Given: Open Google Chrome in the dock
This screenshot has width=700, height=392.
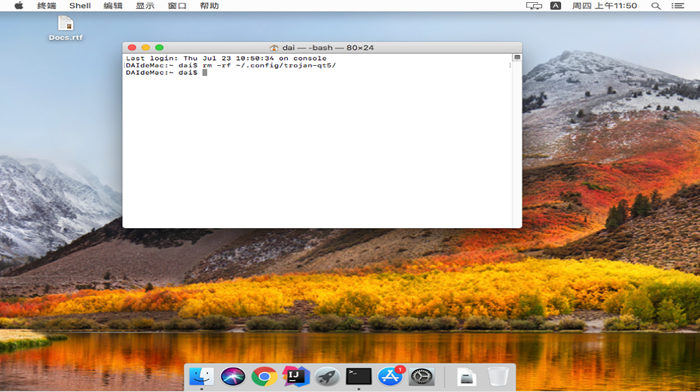Looking at the screenshot, I should [264, 376].
